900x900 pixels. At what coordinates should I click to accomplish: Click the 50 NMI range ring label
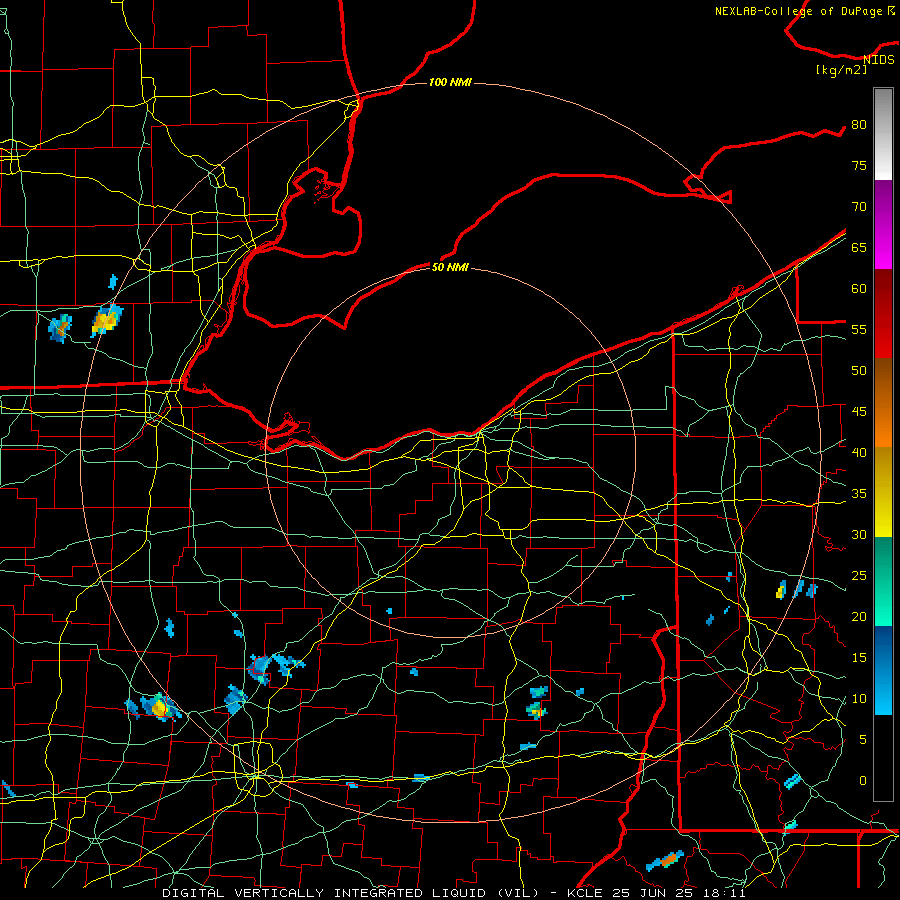pyautogui.click(x=450, y=267)
